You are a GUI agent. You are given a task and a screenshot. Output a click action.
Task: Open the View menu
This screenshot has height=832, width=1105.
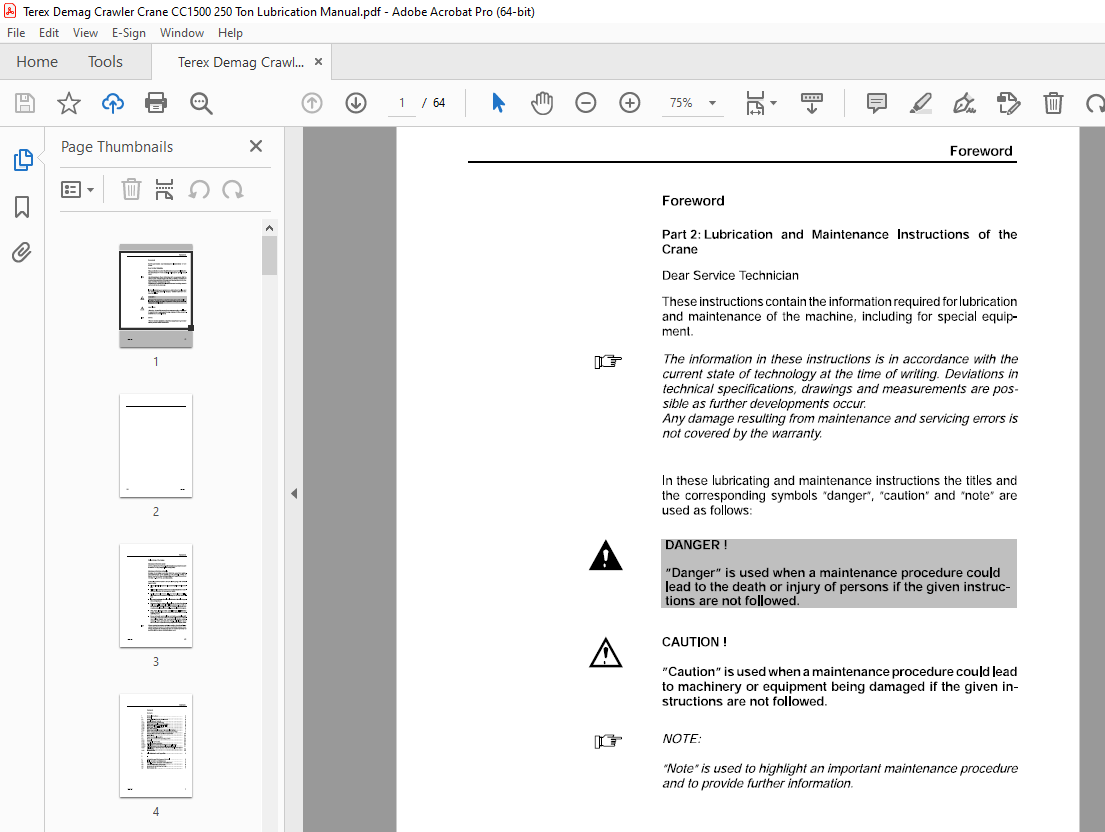tap(85, 32)
